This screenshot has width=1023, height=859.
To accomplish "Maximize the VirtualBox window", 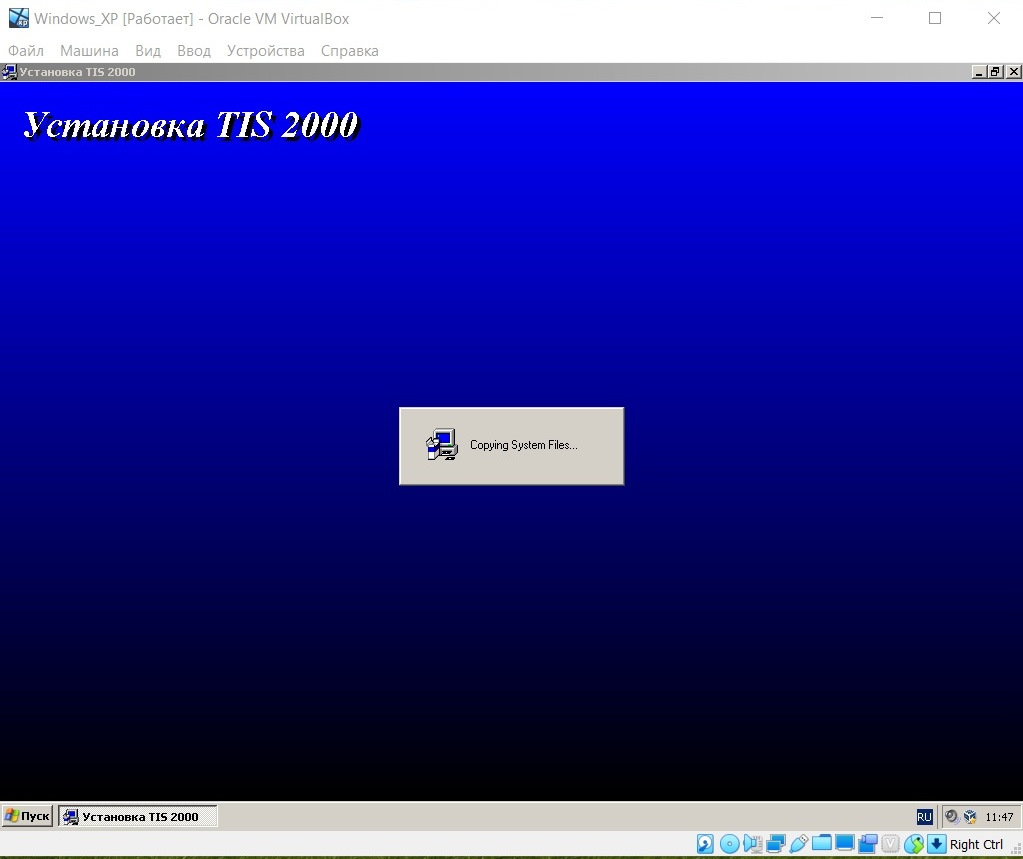I will click(935, 18).
